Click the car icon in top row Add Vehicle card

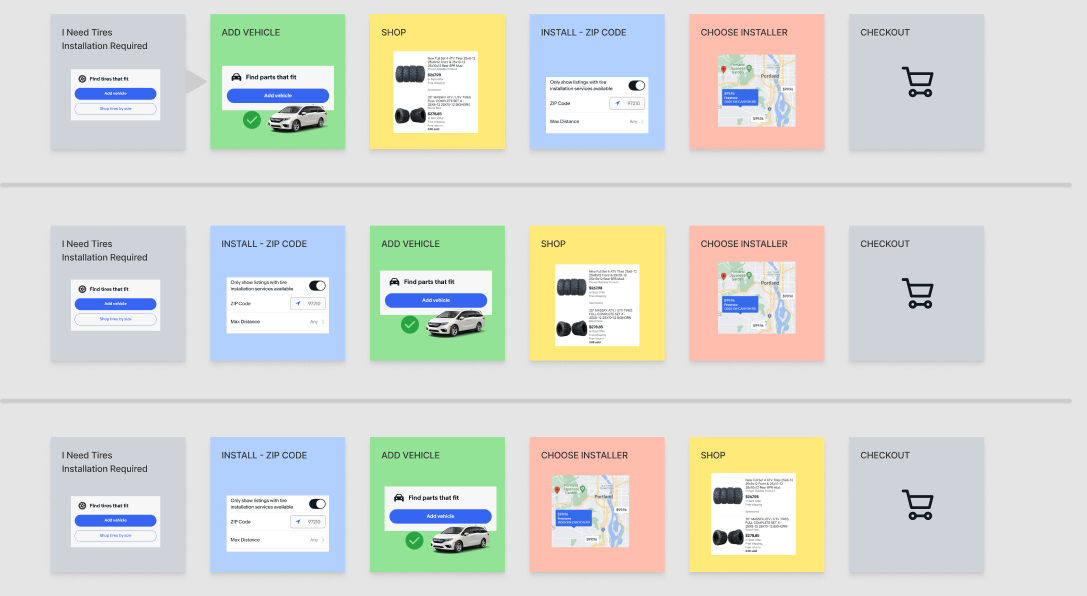click(236, 77)
